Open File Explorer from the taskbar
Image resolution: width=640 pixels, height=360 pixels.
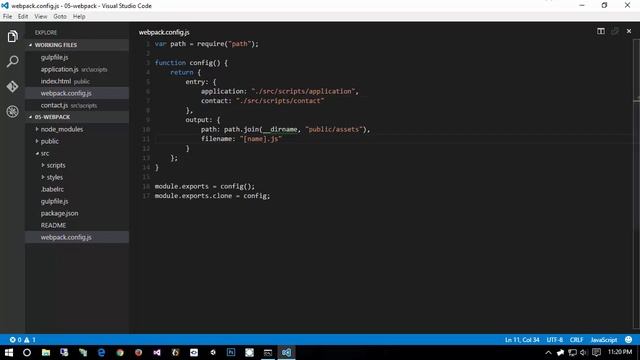46,352
